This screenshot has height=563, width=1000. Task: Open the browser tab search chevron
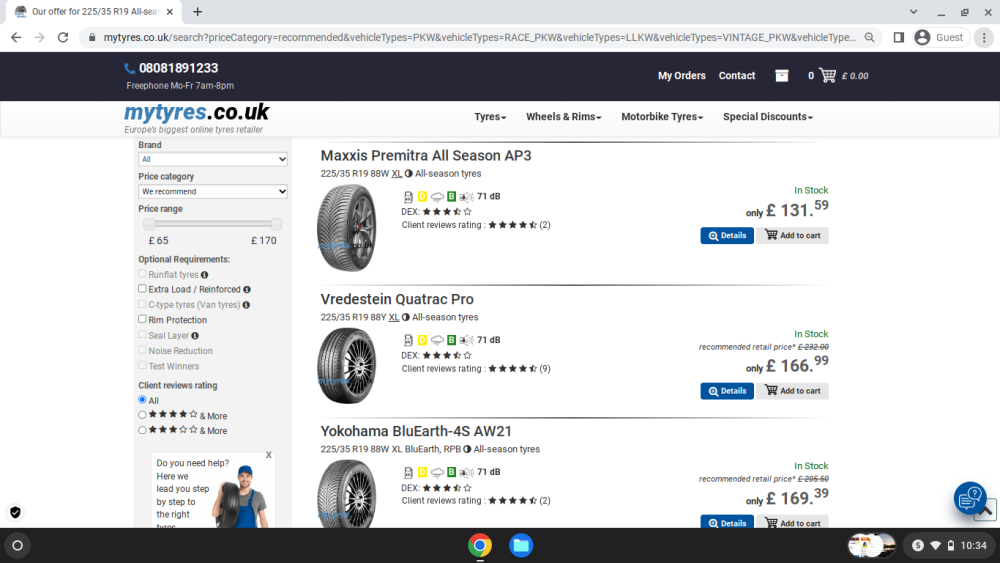pyautogui.click(x=913, y=11)
